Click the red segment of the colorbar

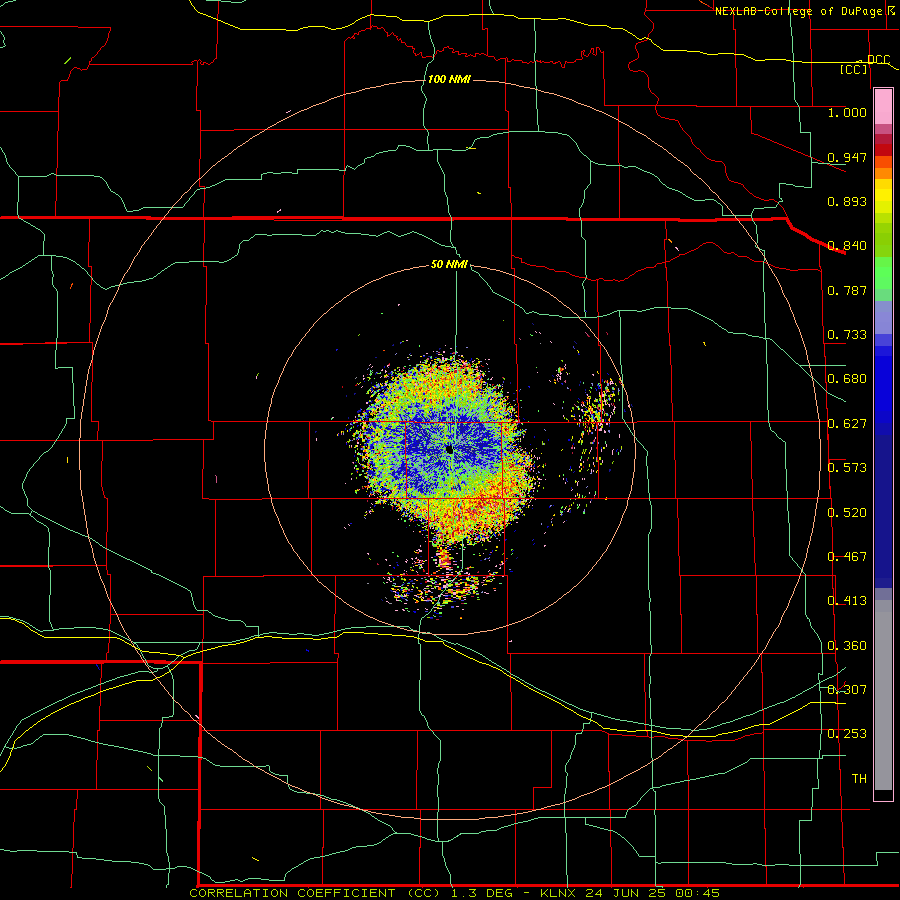click(883, 150)
